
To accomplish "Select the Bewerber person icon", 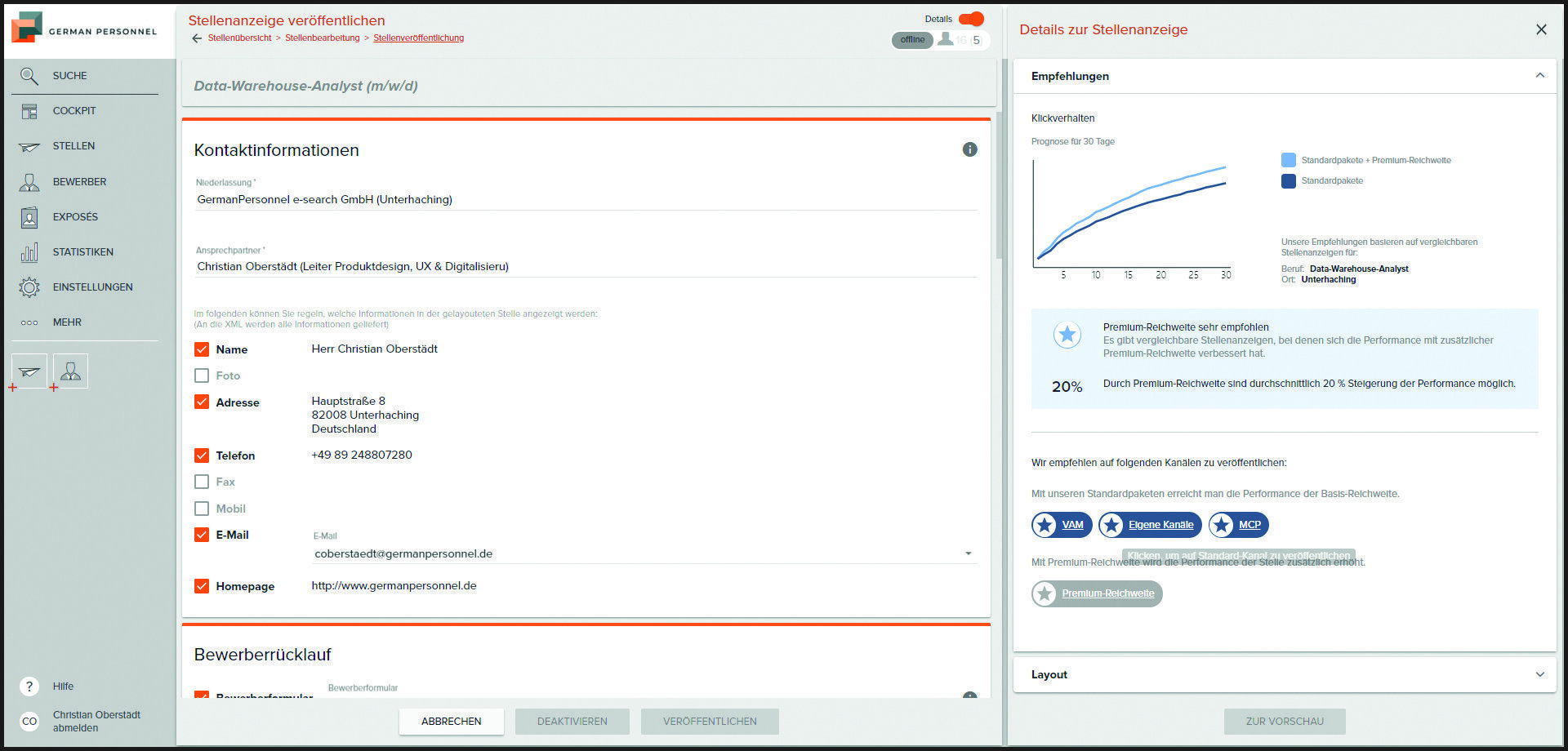I will 29,182.
